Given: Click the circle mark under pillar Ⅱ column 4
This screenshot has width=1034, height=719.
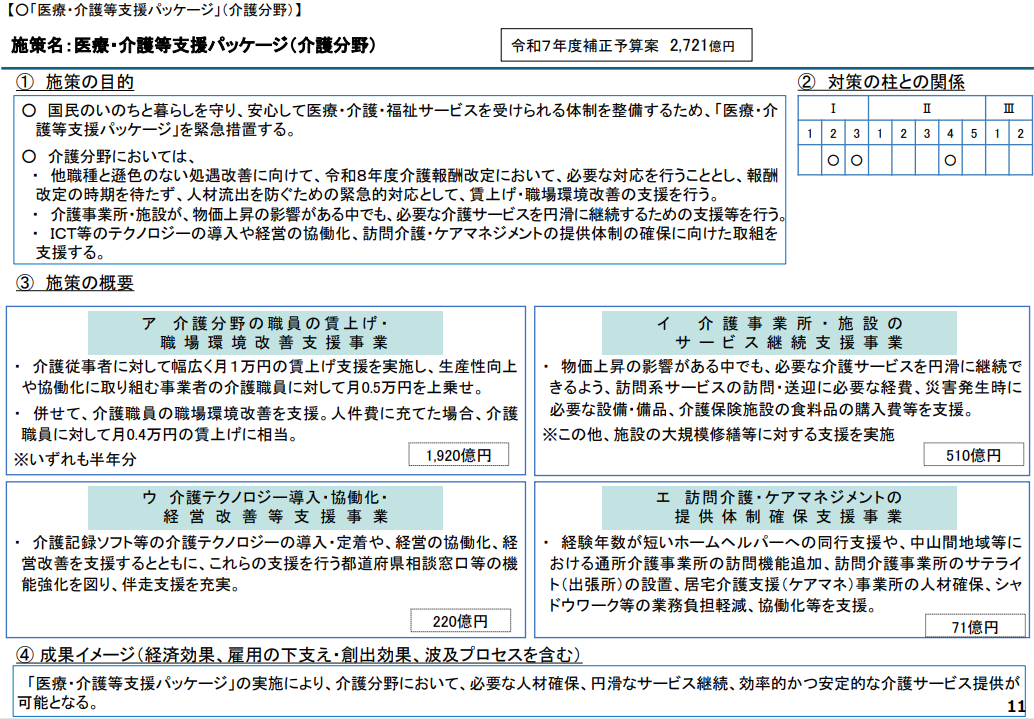Looking at the screenshot, I should (950, 159).
